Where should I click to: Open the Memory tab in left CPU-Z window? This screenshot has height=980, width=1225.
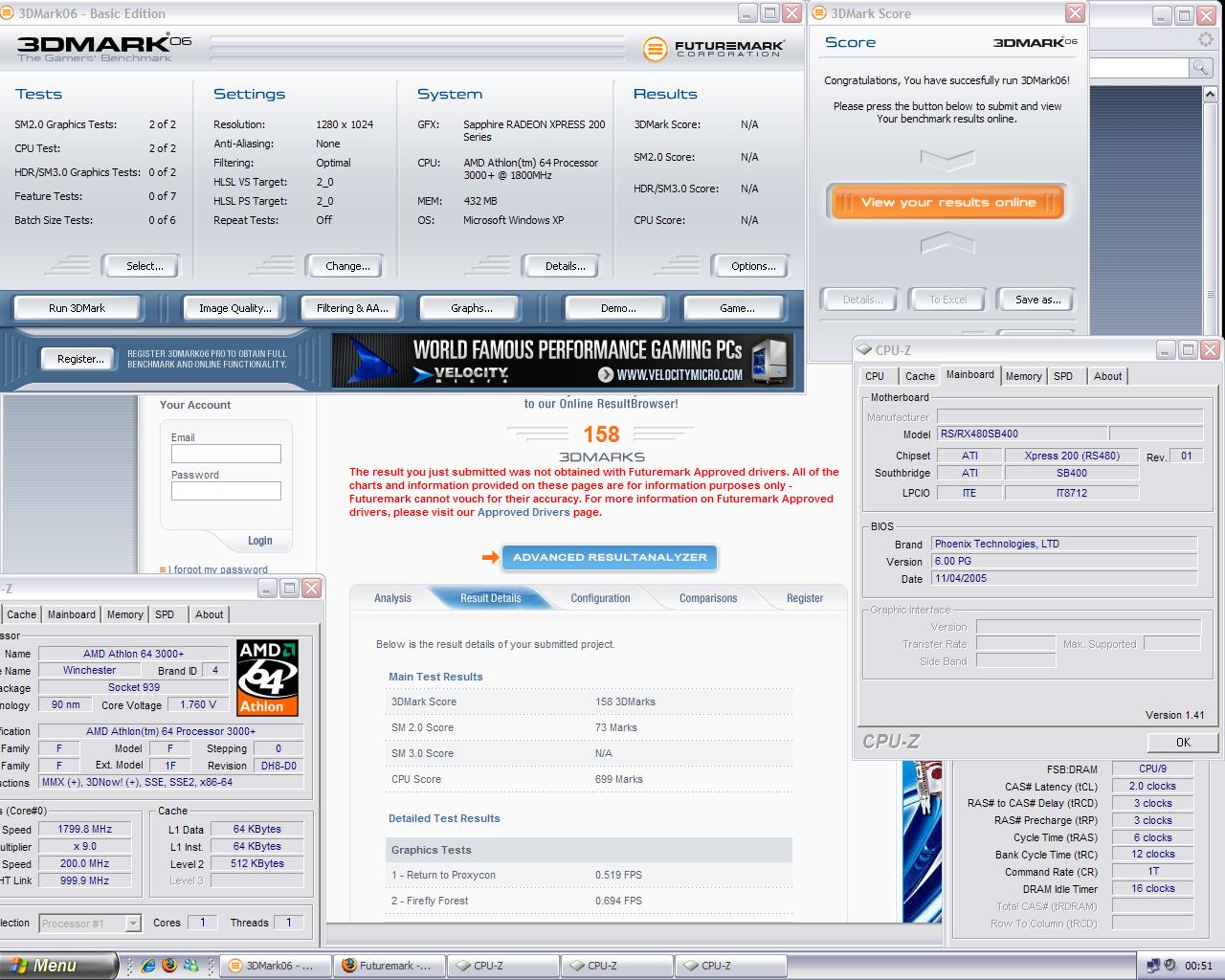pyautogui.click(x=125, y=614)
